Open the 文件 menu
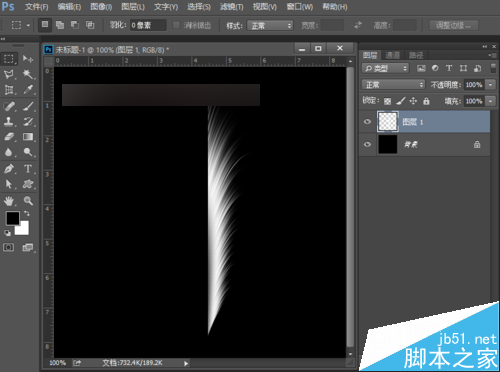The image size is (500, 372). pos(37,7)
